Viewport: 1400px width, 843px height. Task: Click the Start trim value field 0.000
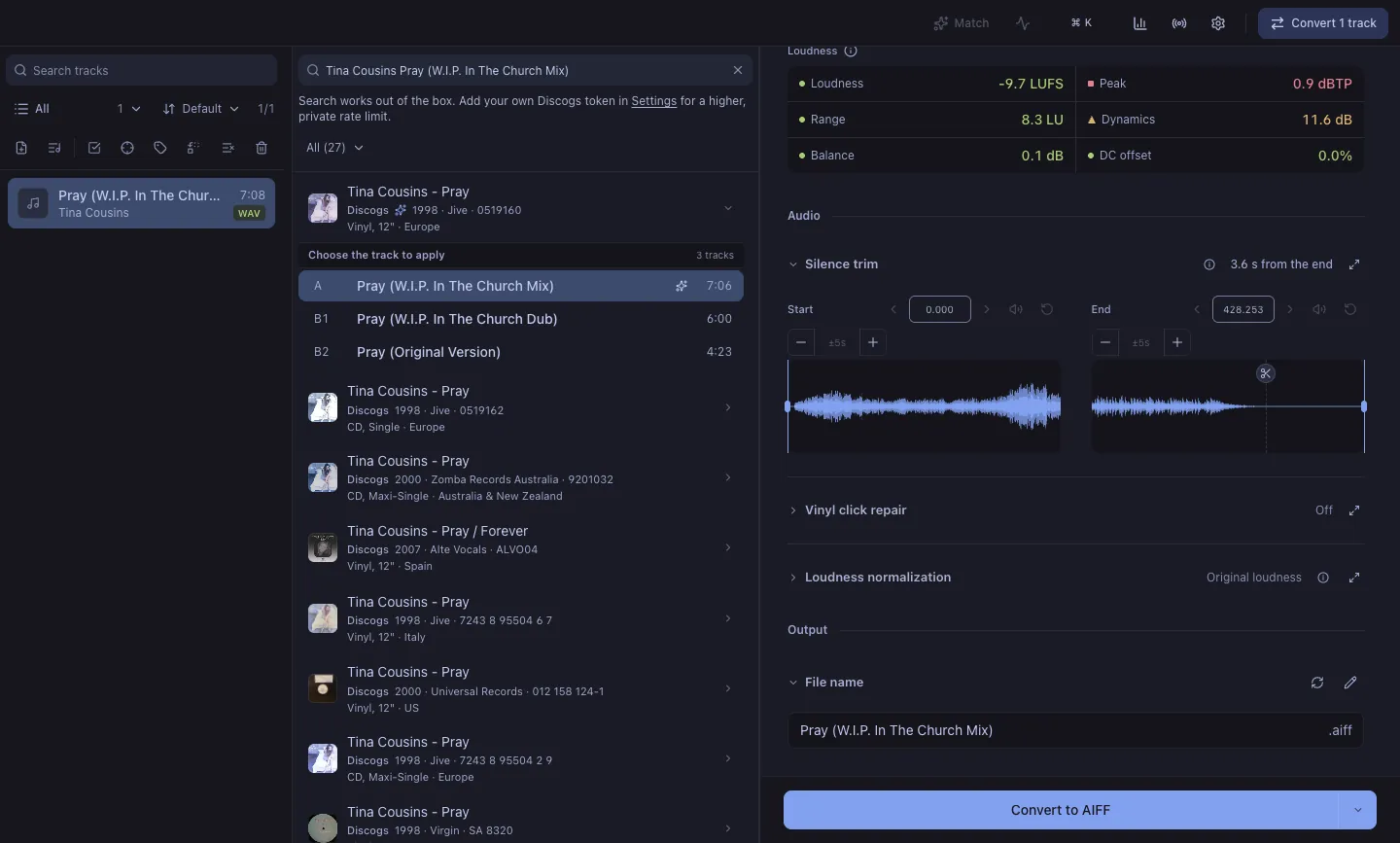[939, 309]
